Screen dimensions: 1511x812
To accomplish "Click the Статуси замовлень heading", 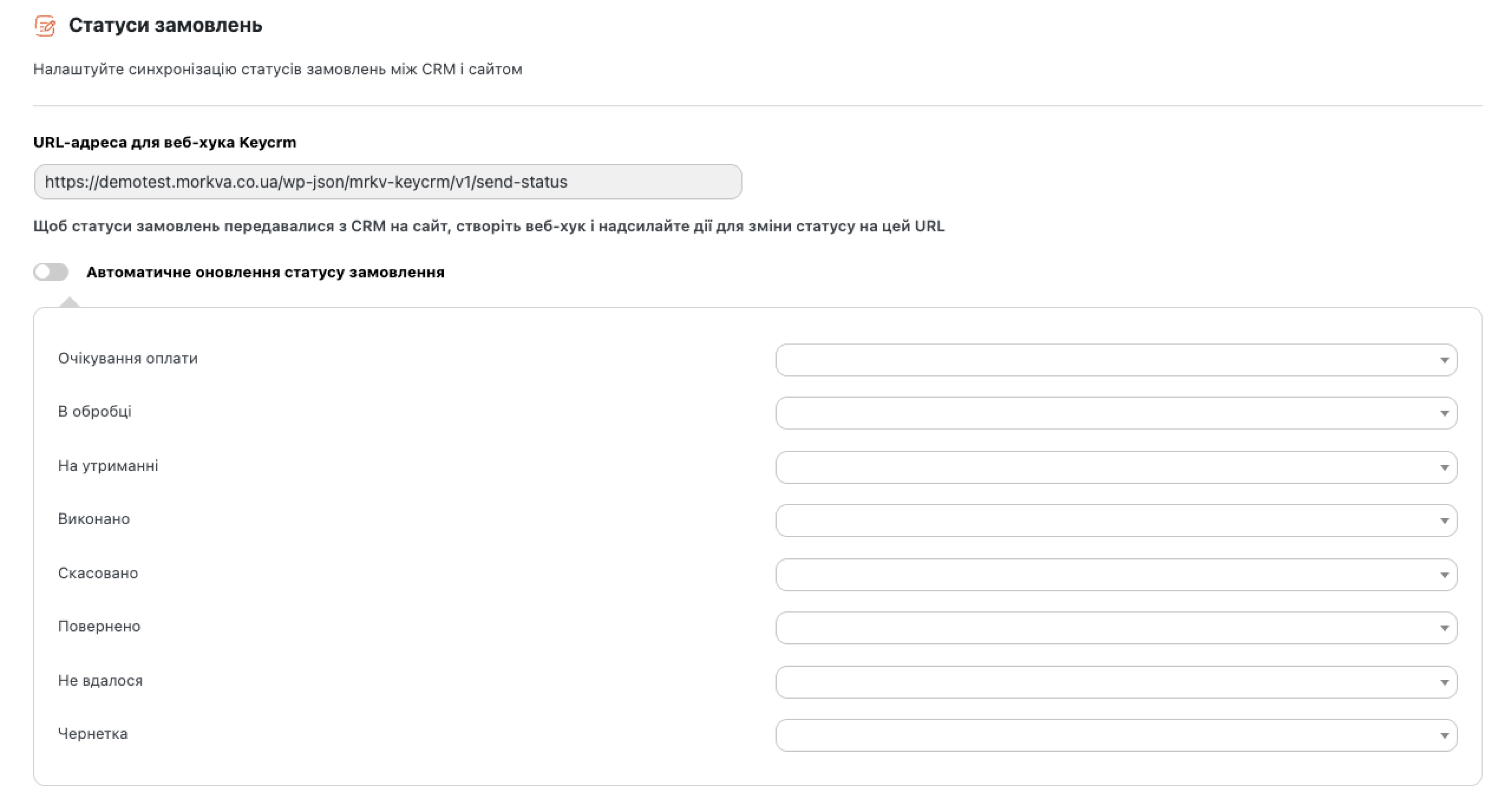I will point(165,25).
